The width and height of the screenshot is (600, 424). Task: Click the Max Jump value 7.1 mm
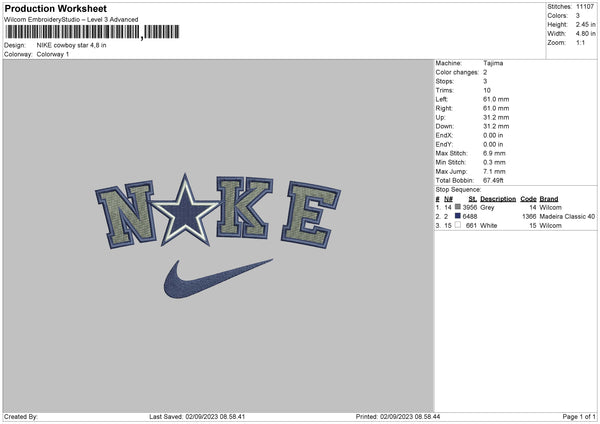point(494,171)
